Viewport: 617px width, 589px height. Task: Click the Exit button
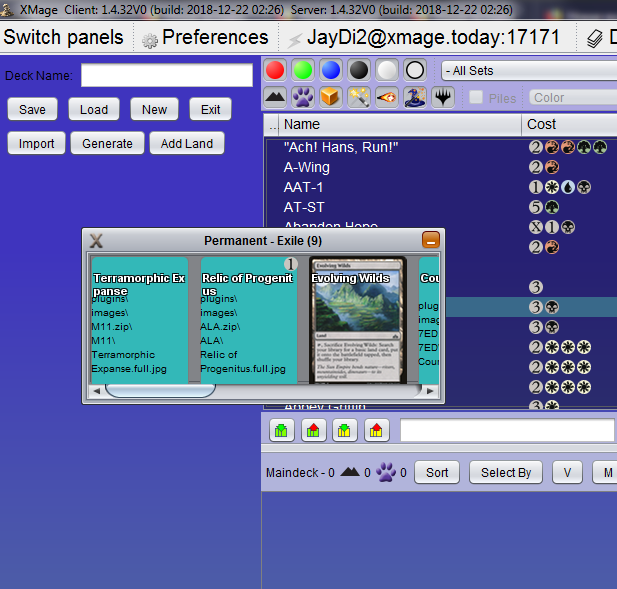pos(211,109)
